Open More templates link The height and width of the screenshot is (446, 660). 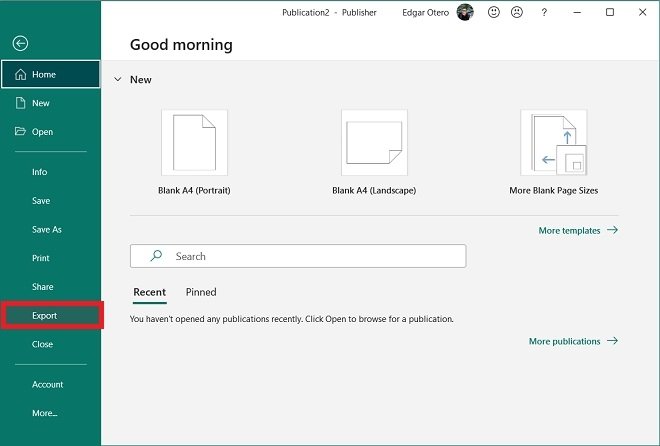tap(569, 231)
